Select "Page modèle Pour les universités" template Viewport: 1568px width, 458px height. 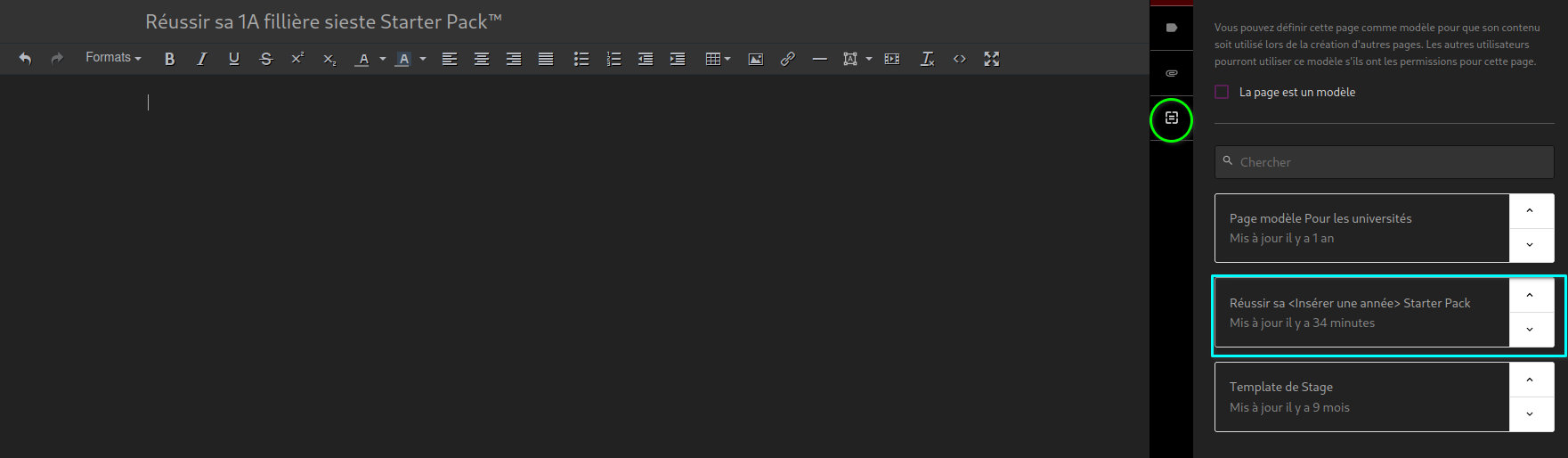tap(1361, 228)
